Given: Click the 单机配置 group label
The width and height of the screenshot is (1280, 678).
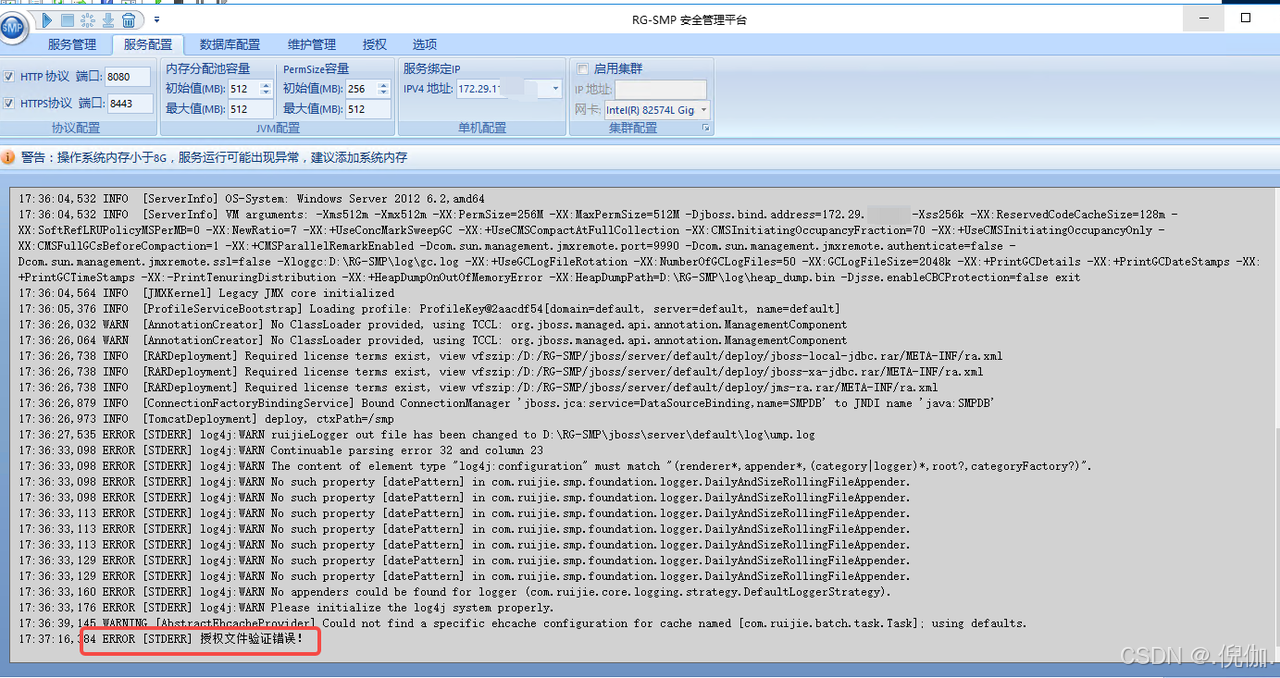Looking at the screenshot, I should [481, 129].
